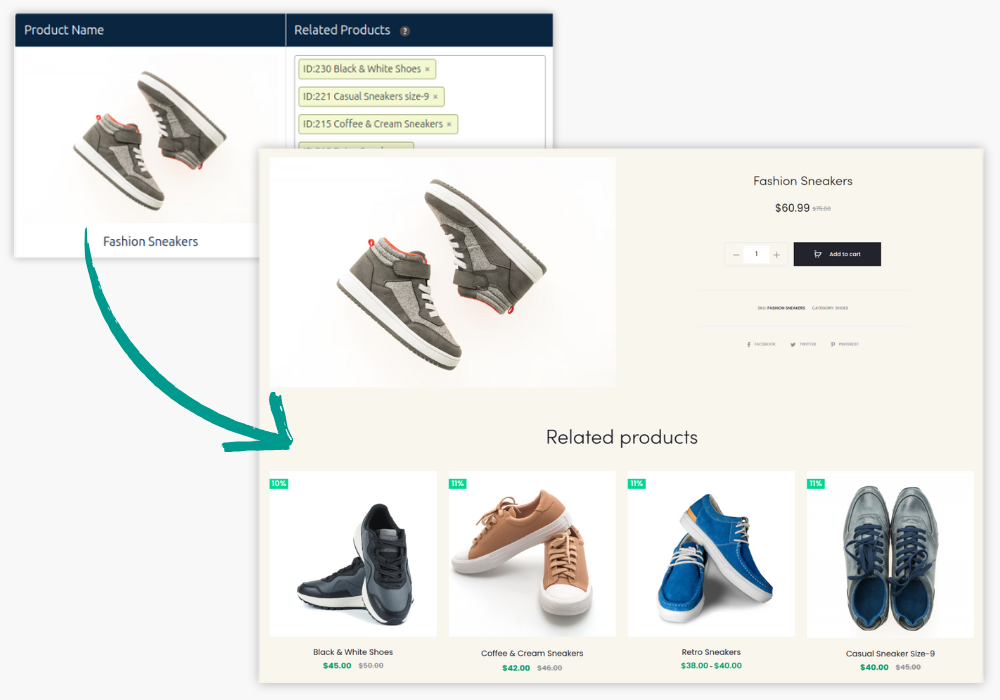Remove Coffee & Cream Sneakers tag
Screen dimensions: 1000x700
click(449, 124)
